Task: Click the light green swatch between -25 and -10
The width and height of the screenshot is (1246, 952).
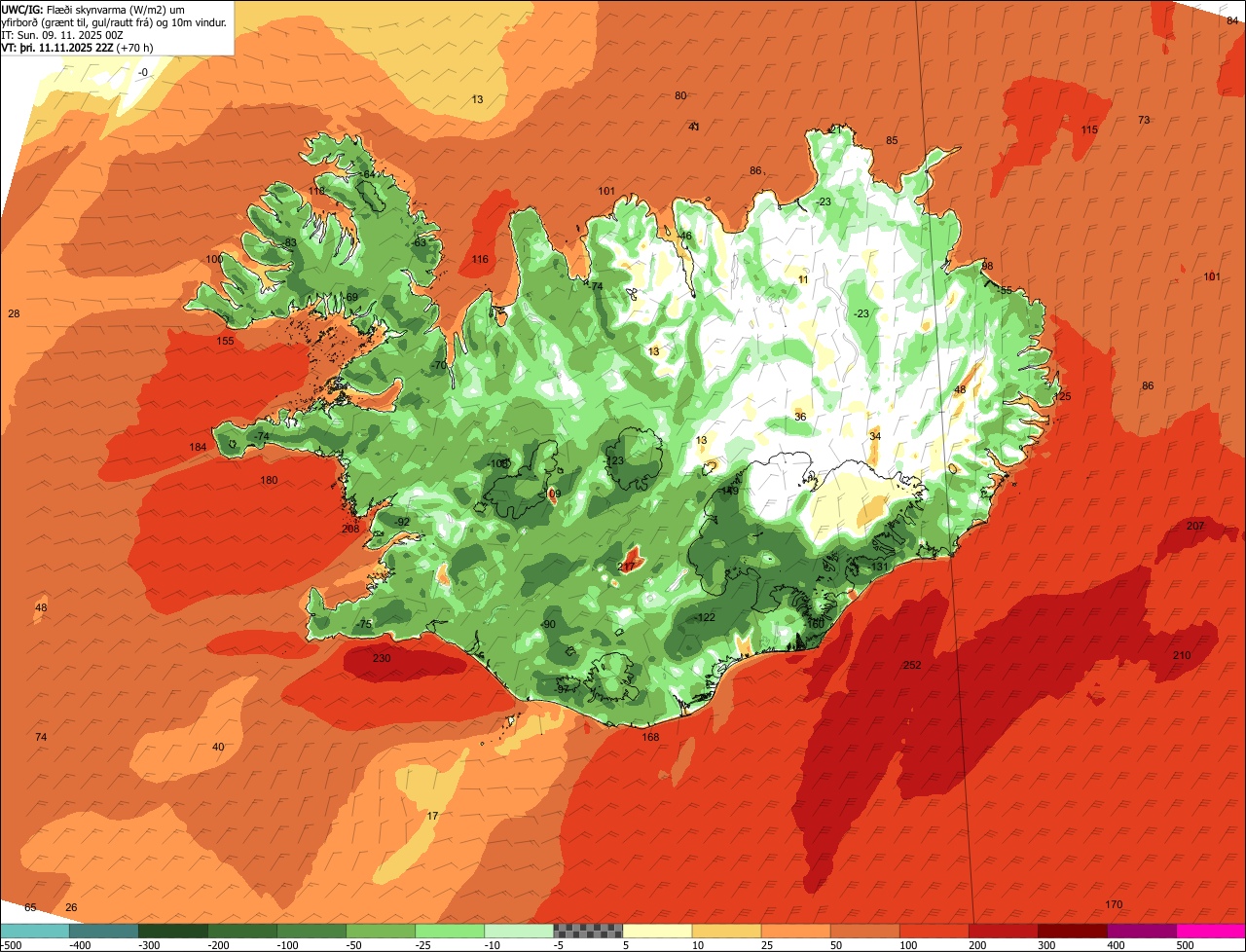Action: (450, 930)
